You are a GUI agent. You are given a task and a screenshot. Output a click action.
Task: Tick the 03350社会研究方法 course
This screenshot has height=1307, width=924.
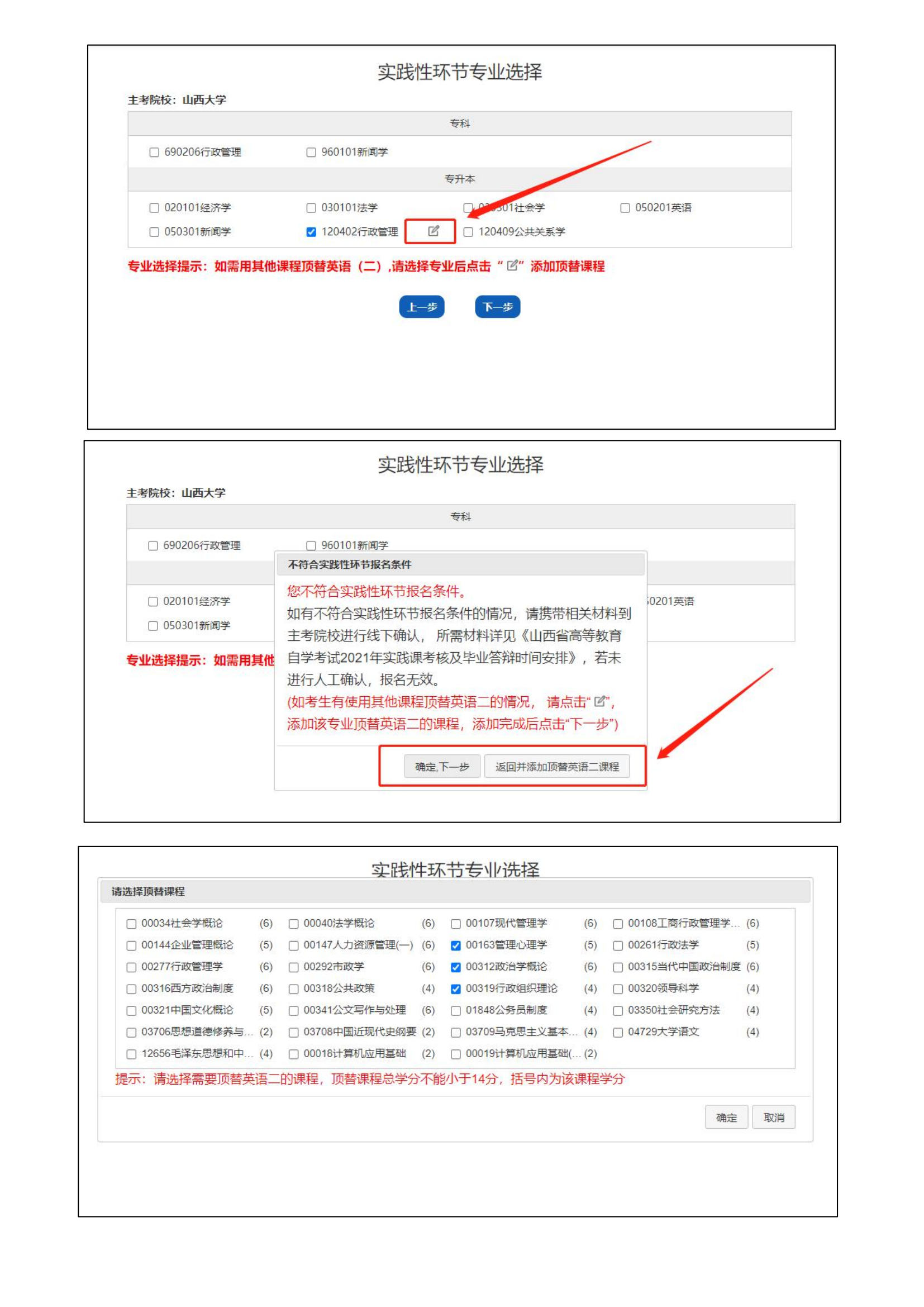pos(618,1010)
